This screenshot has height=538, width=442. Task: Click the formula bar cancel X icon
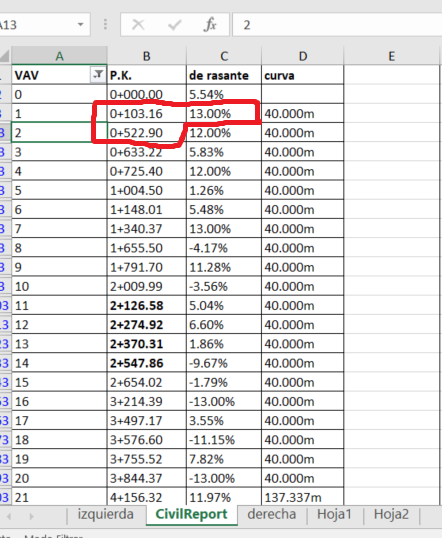point(138,25)
